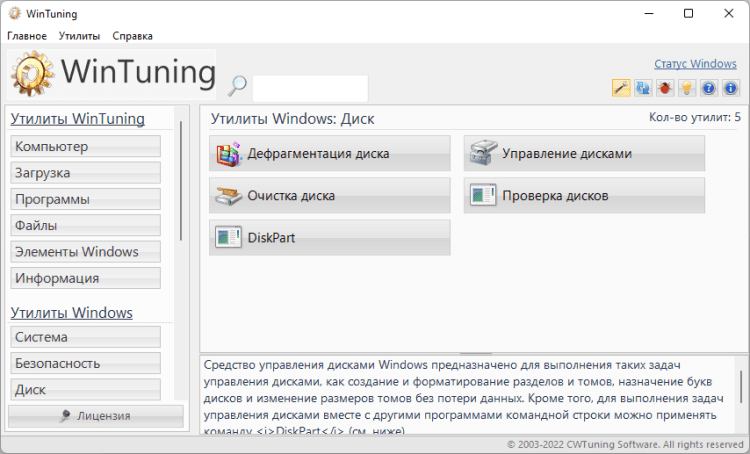This screenshot has height=454, width=750.
Task: Launch the DiskPart utility
Action: click(330, 237)
